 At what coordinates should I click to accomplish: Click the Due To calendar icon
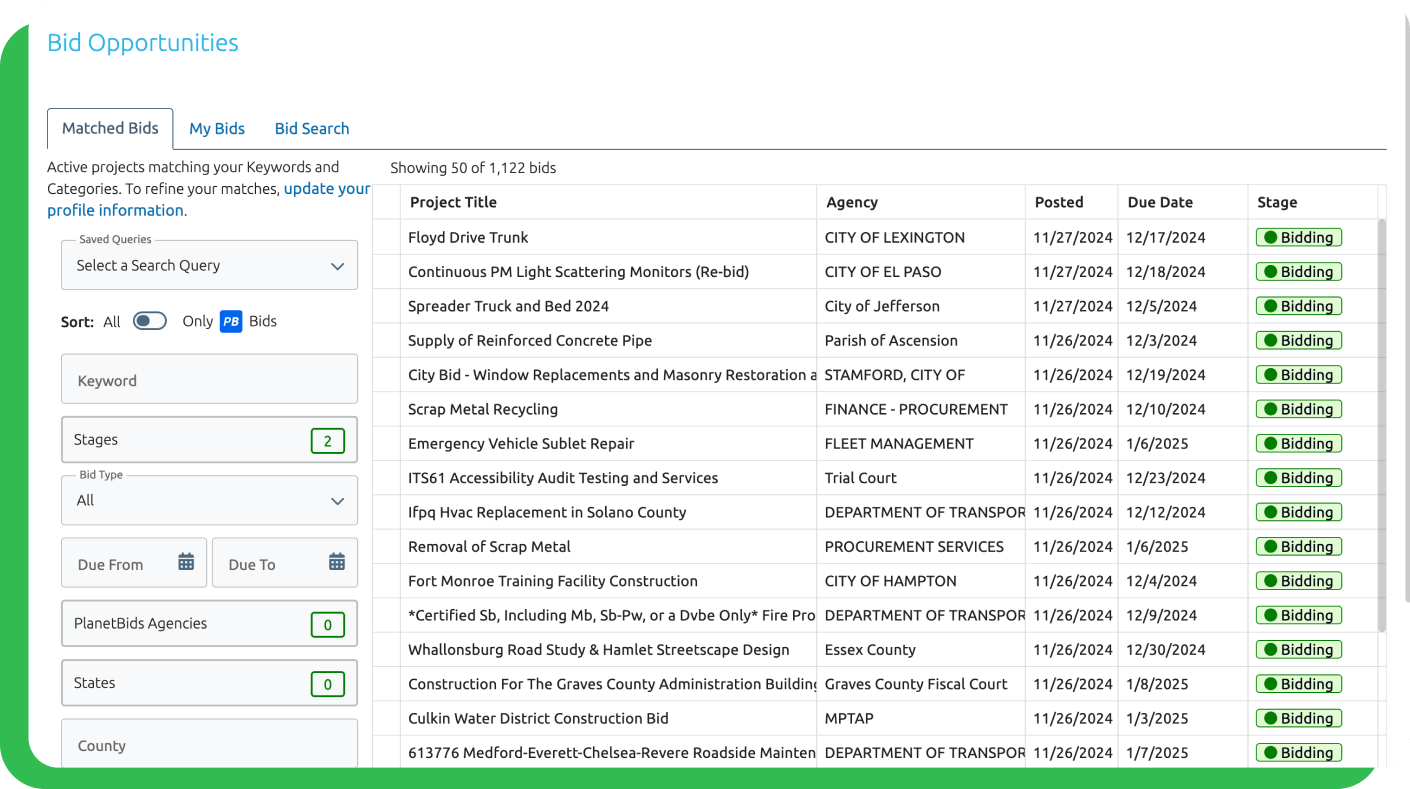tap(337, 562)
